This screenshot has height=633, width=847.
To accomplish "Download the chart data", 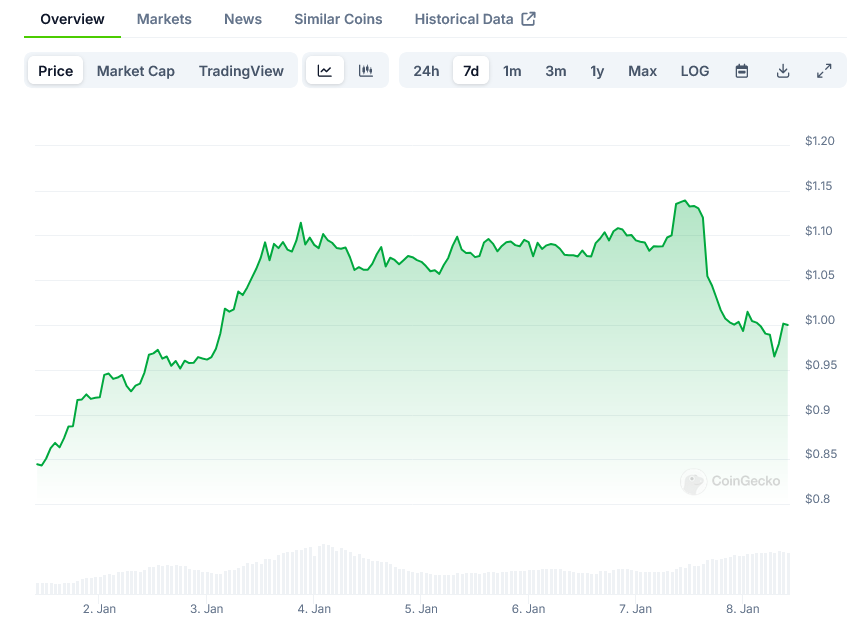I will tap(783, 71).
